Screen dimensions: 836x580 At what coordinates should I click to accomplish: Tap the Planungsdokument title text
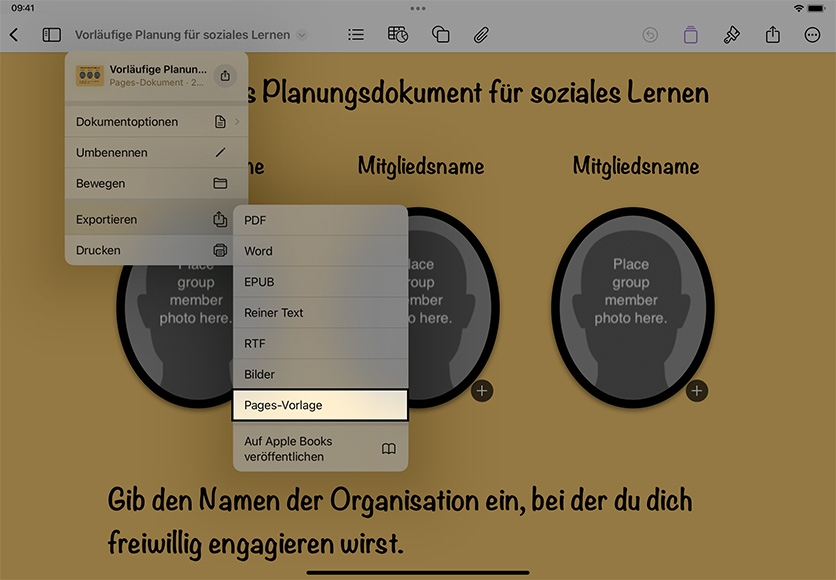[x=479, y=93]
